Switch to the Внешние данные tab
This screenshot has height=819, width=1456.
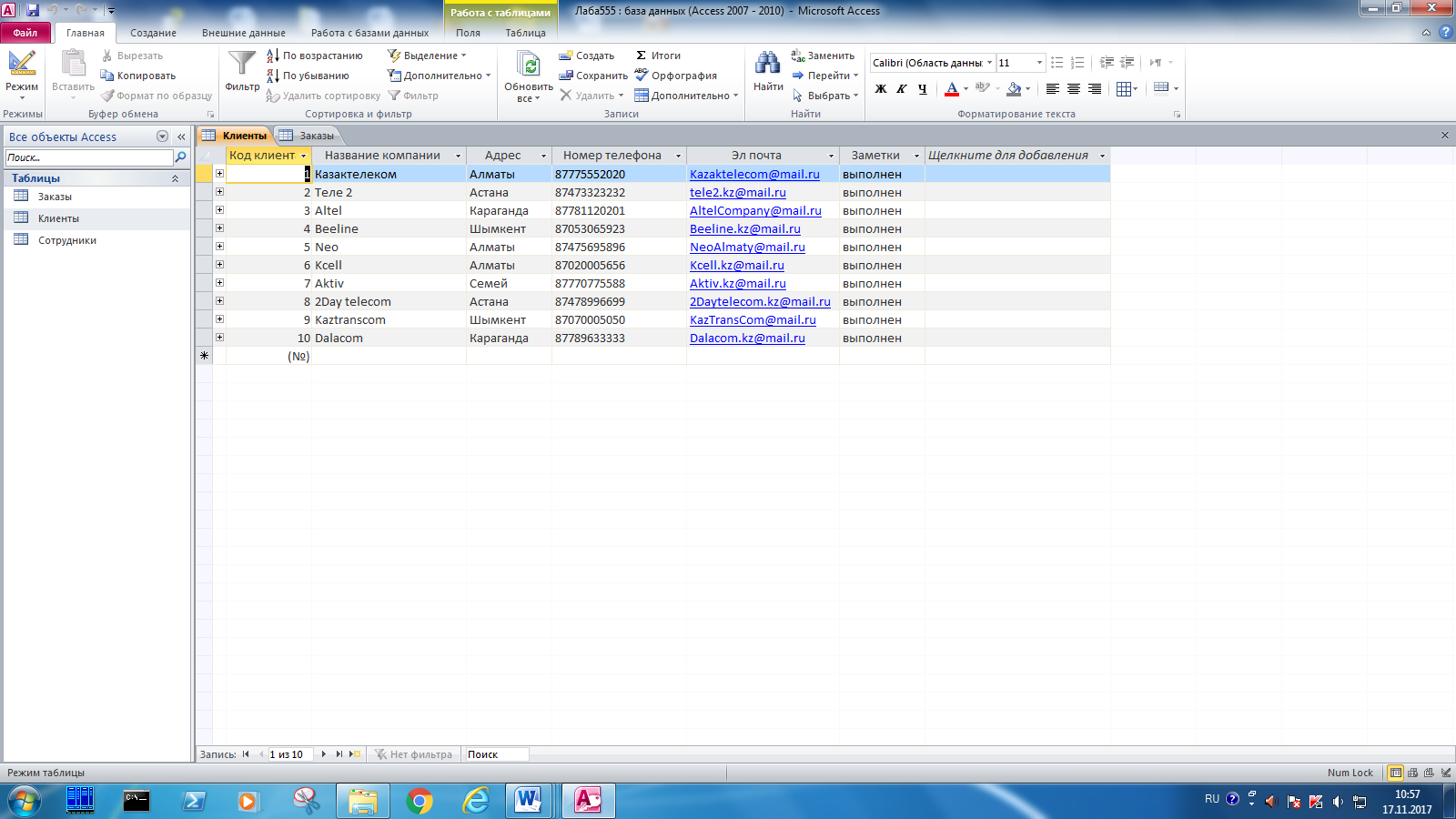244,33
